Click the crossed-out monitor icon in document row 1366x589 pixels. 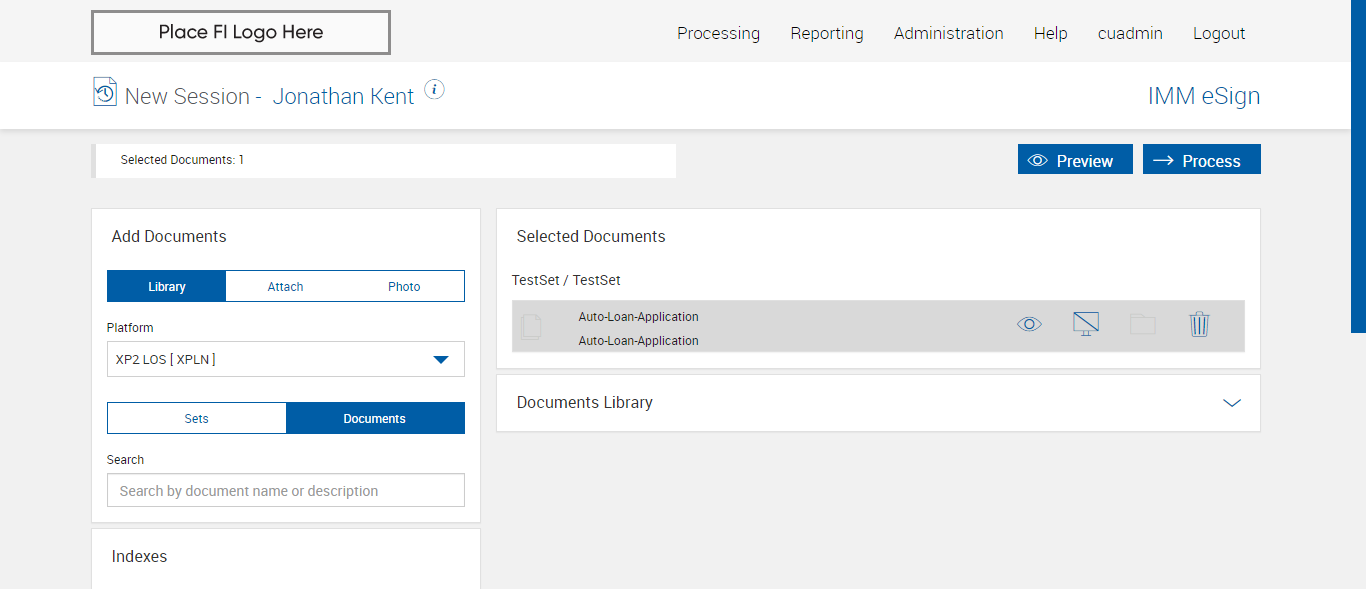(1085, 324)
